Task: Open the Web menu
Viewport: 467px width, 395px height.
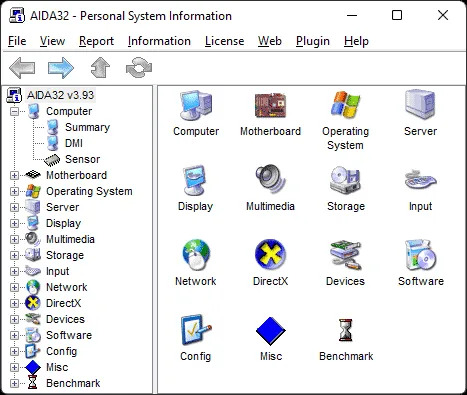Action: pyautogui.click(x=270, y=41)
